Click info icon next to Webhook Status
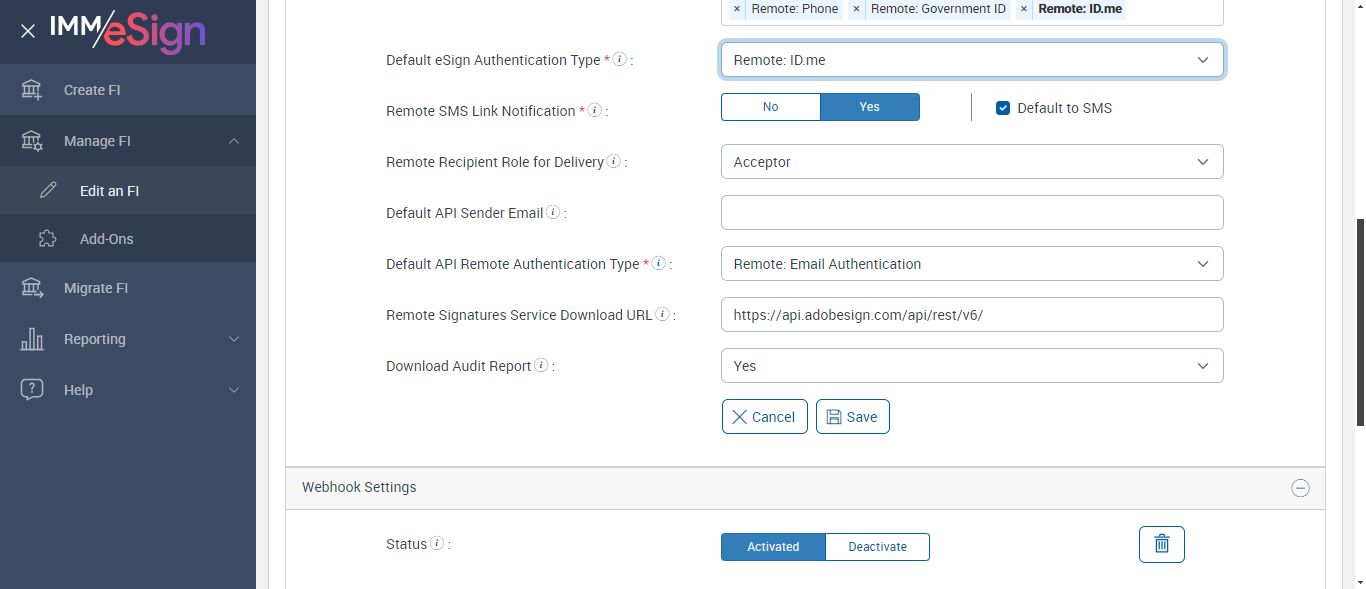The image size is (1366, 589). click(x=436, y=544)
